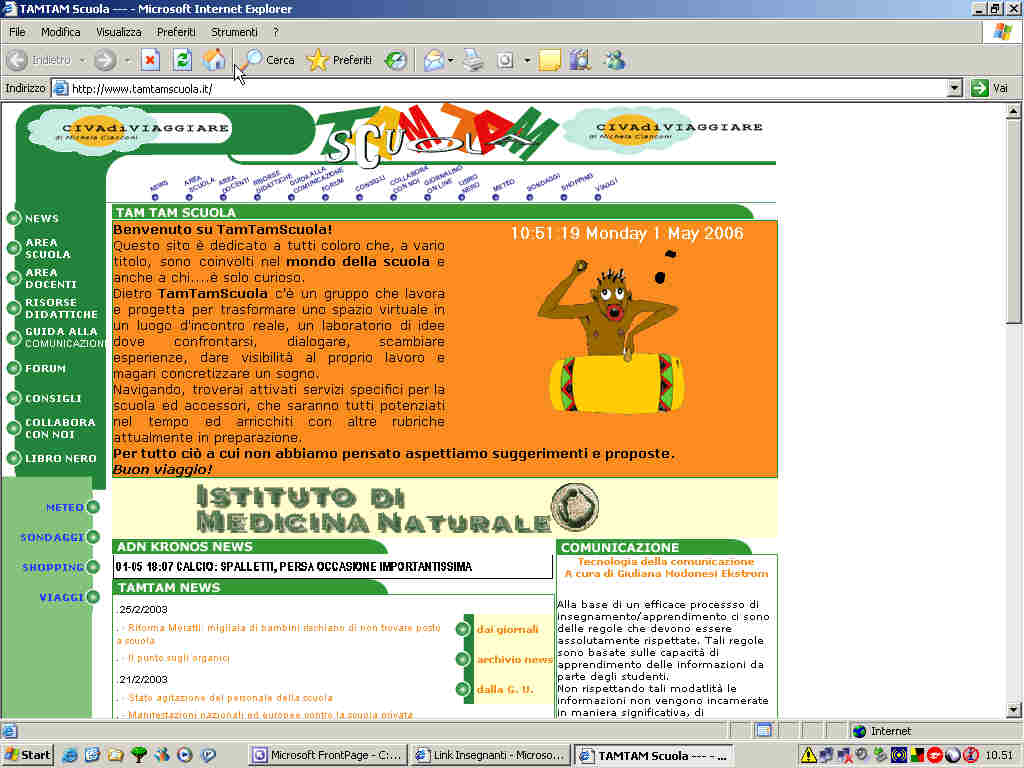
Task: Go to the home page via house icon
Action: click(214, 60)
